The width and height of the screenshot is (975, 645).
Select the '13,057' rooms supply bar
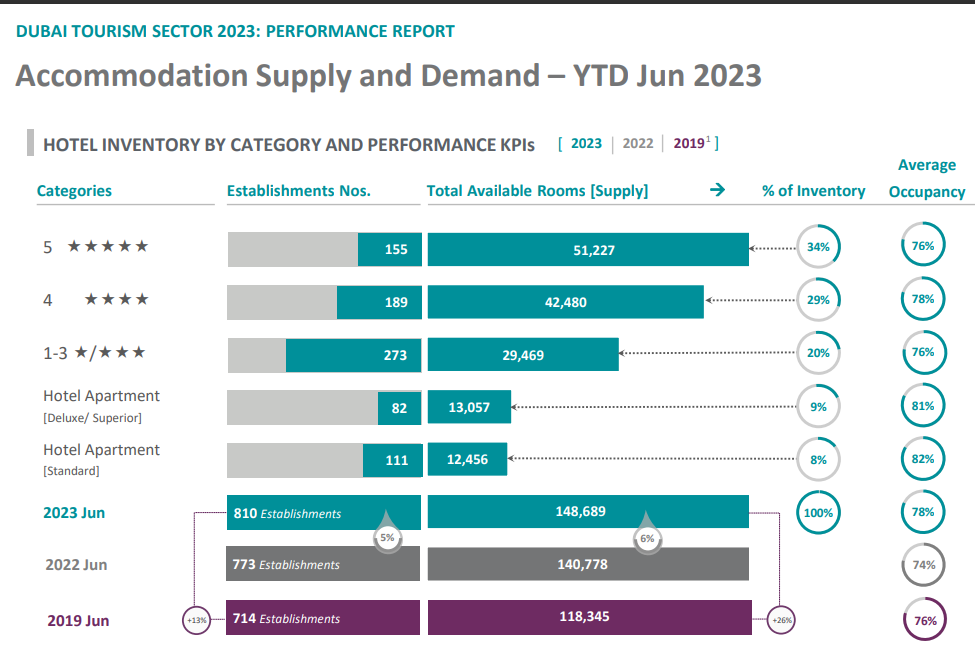[x=469, y=407]
